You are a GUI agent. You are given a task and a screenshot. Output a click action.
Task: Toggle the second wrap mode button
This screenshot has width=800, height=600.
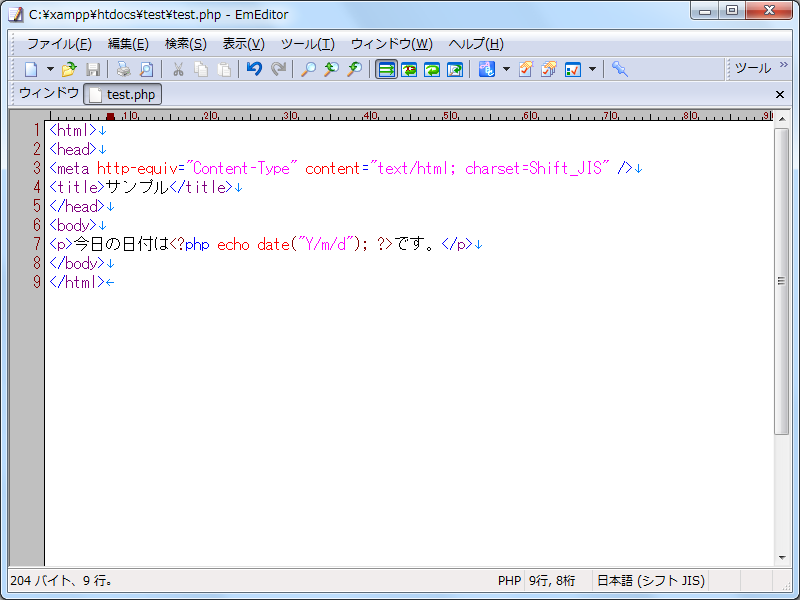409,69
